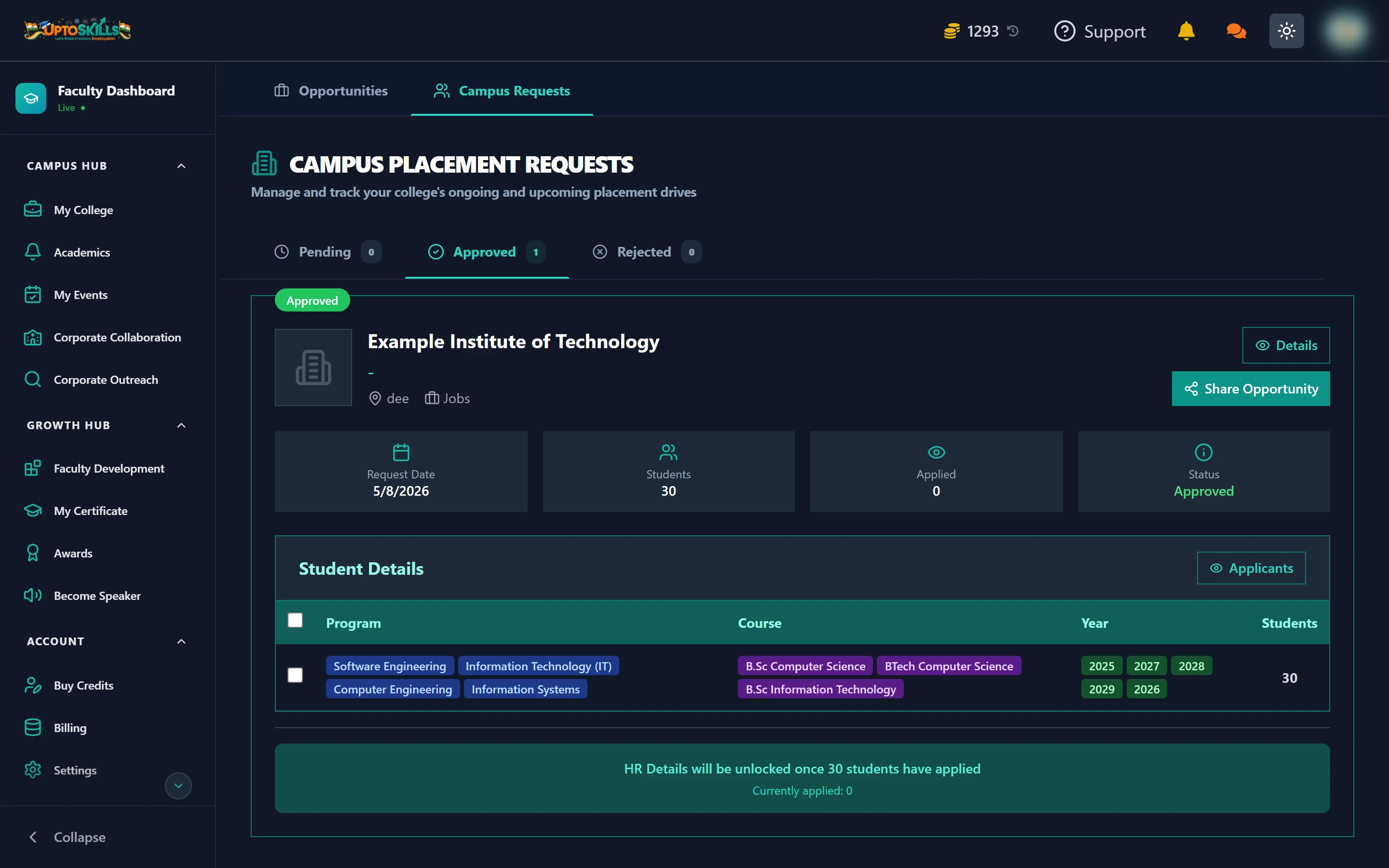Toggle the select-all header checkbox
The width and height of the screenshot is (1389, 868).
point(295,620)
